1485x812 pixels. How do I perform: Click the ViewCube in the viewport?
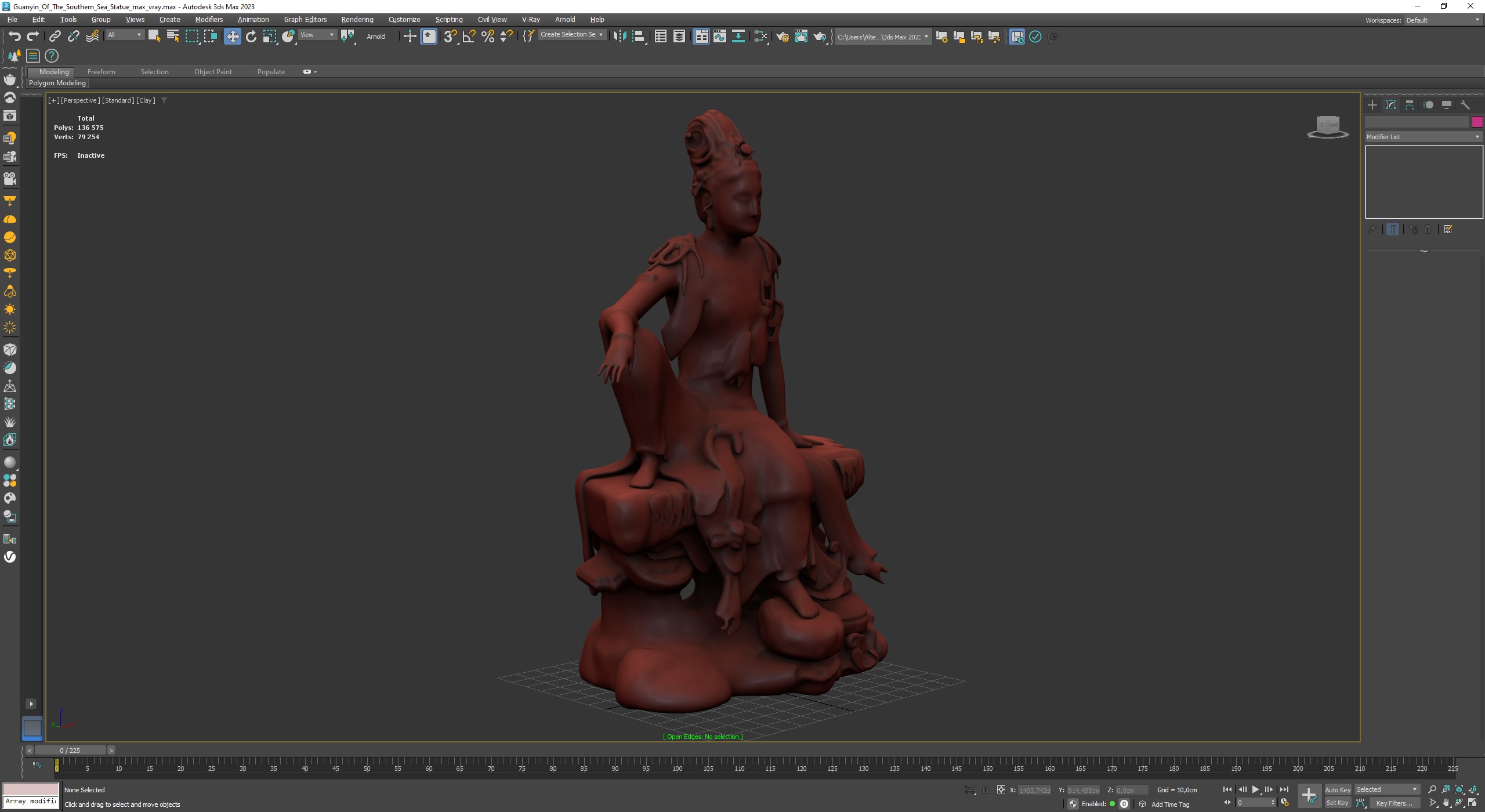tap(1328, 126)
